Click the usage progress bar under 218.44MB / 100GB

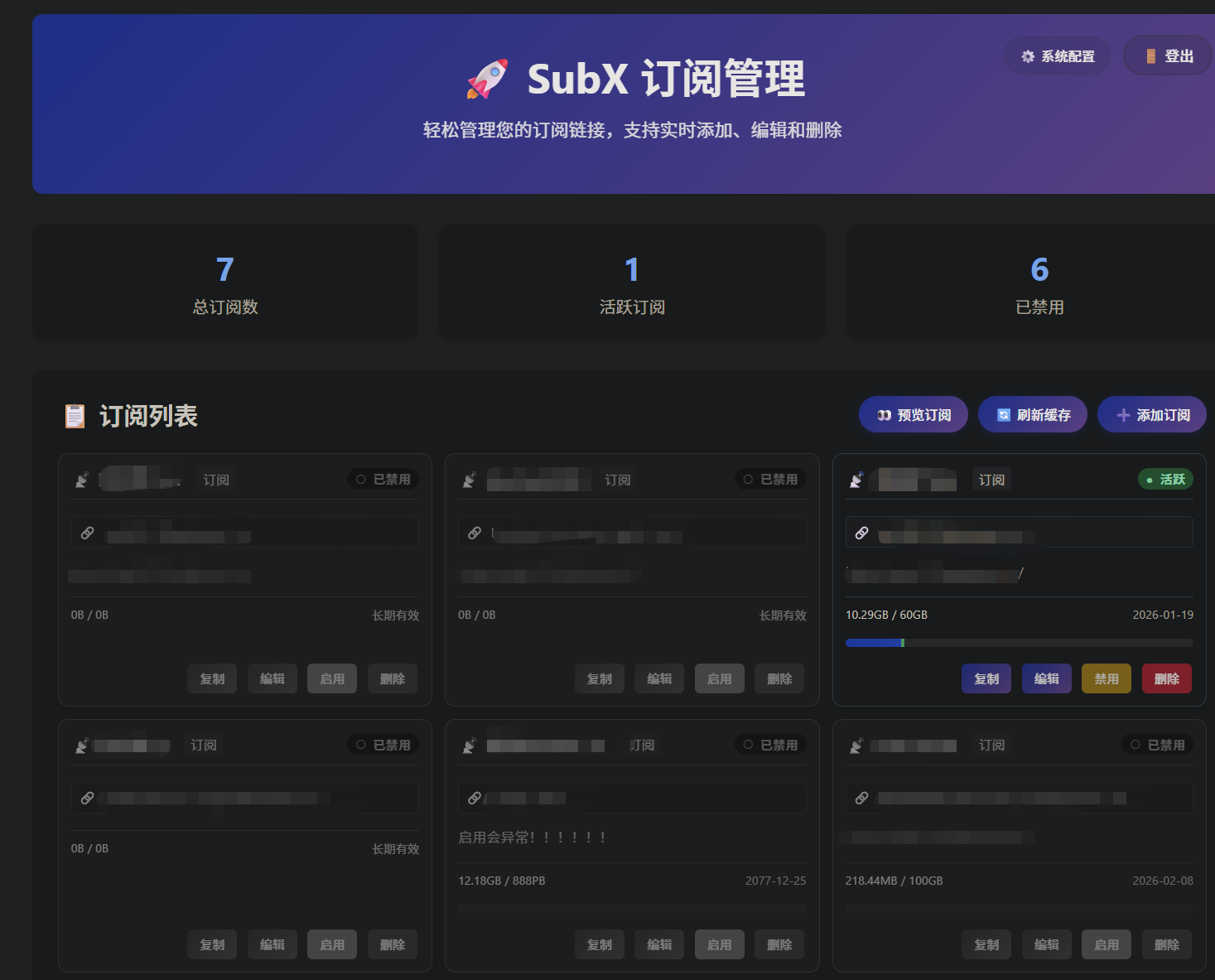tap(1020, 909)
